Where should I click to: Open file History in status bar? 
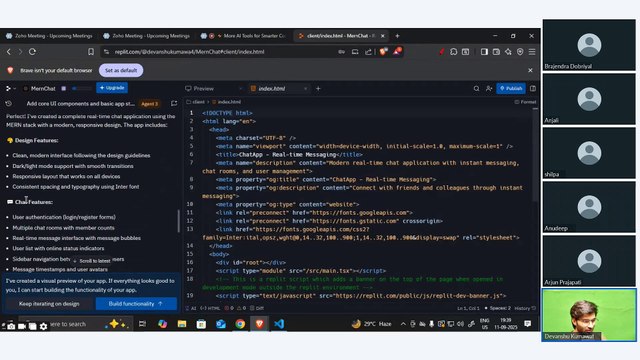click(525, 308)
